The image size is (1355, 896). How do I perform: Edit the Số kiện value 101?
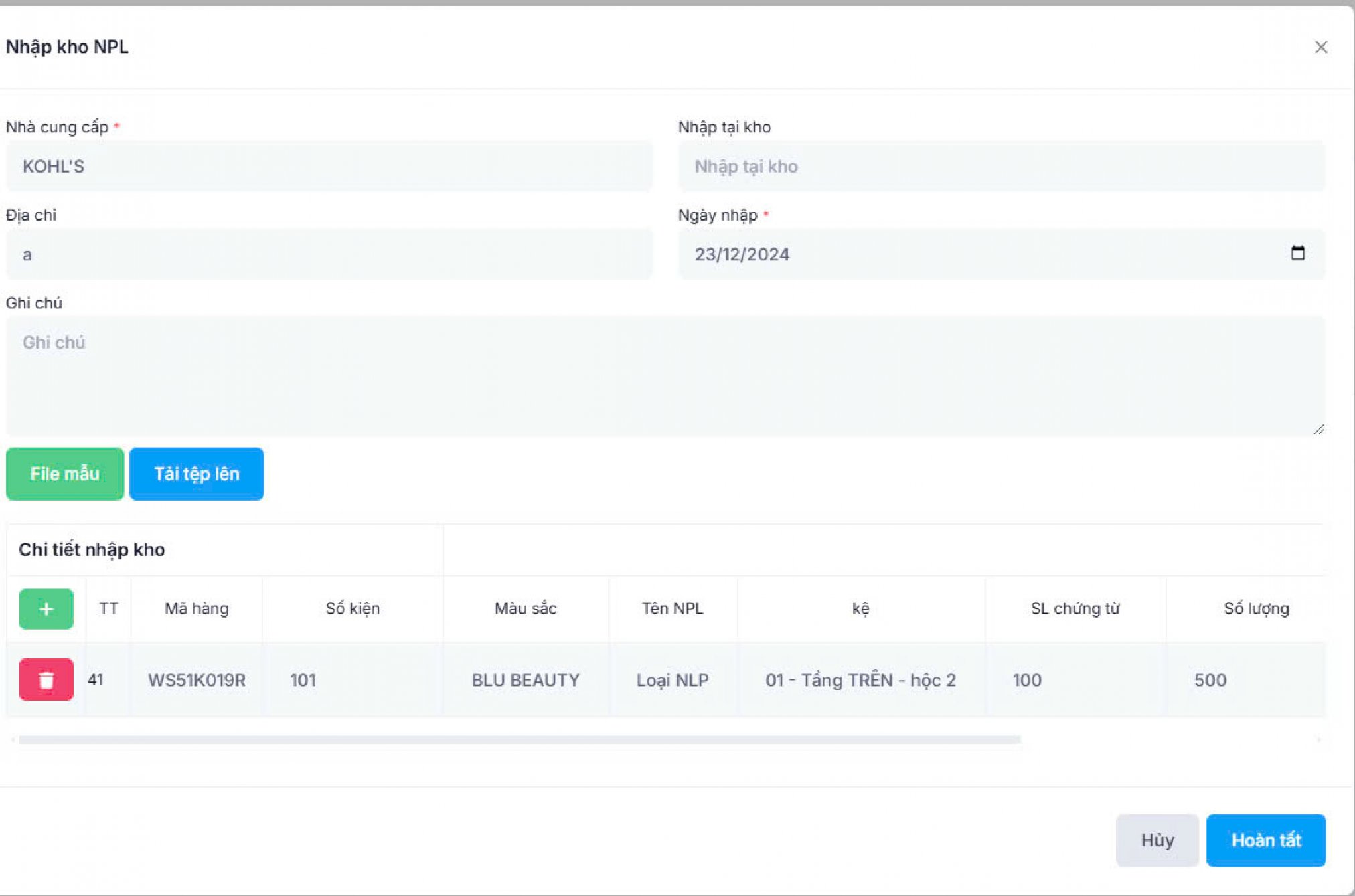pos(351,680)
